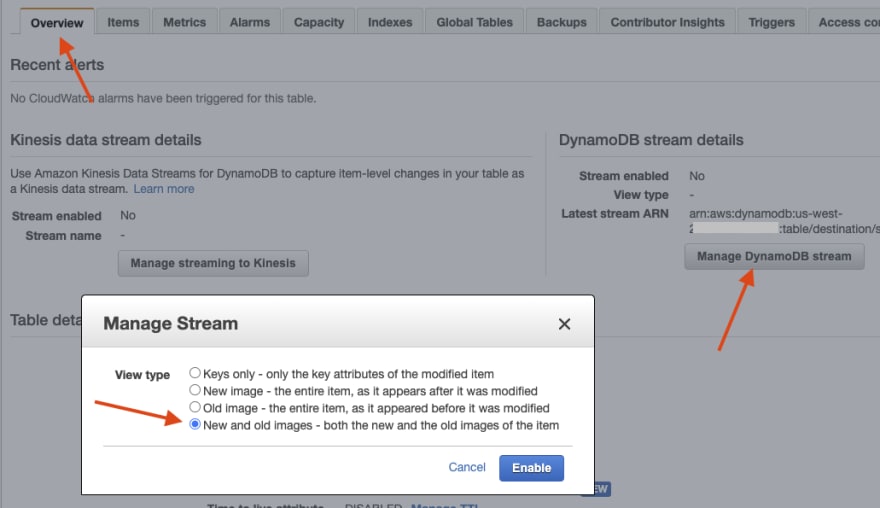Click Manage streaming to Kinesis button
Image resolution: width=880 pixels, height=508 pixels.
tap(213, 263)
